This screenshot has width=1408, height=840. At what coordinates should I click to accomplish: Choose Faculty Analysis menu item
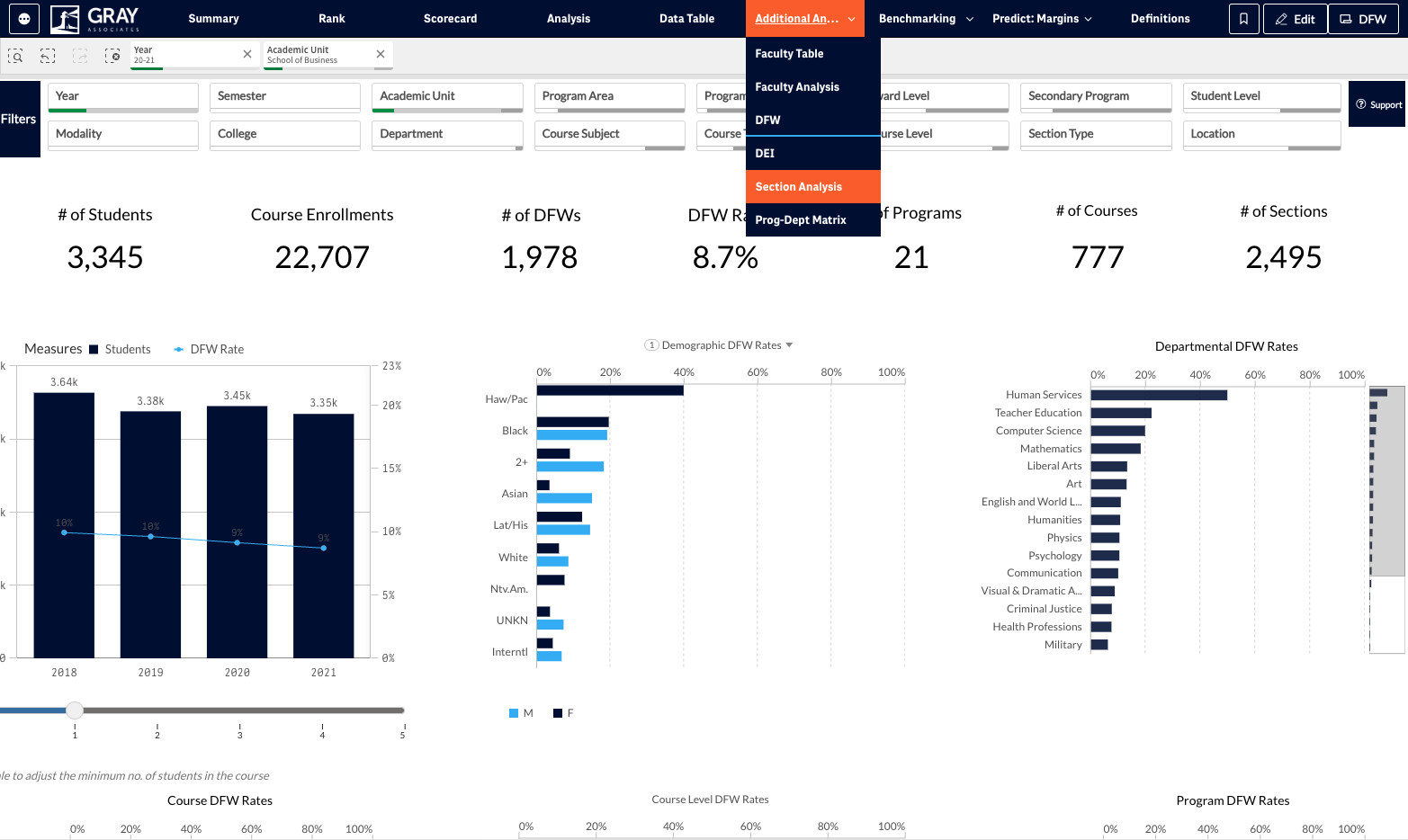click(x=813, y=87)
